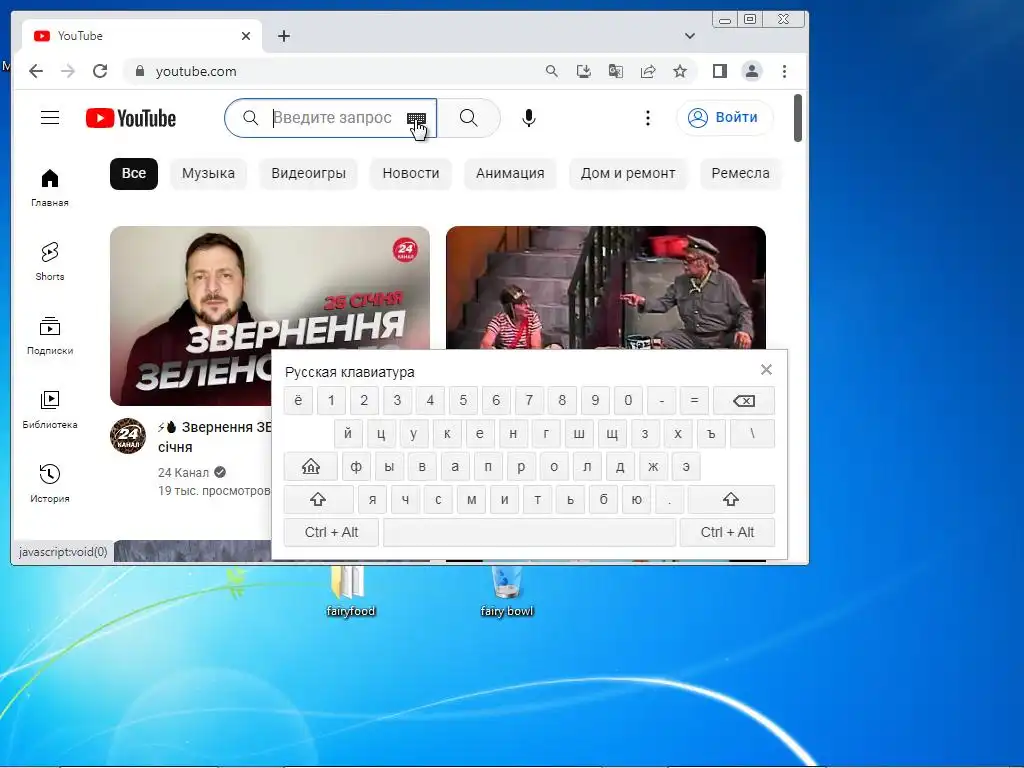Click the YouTube logo

click(131, 118)
